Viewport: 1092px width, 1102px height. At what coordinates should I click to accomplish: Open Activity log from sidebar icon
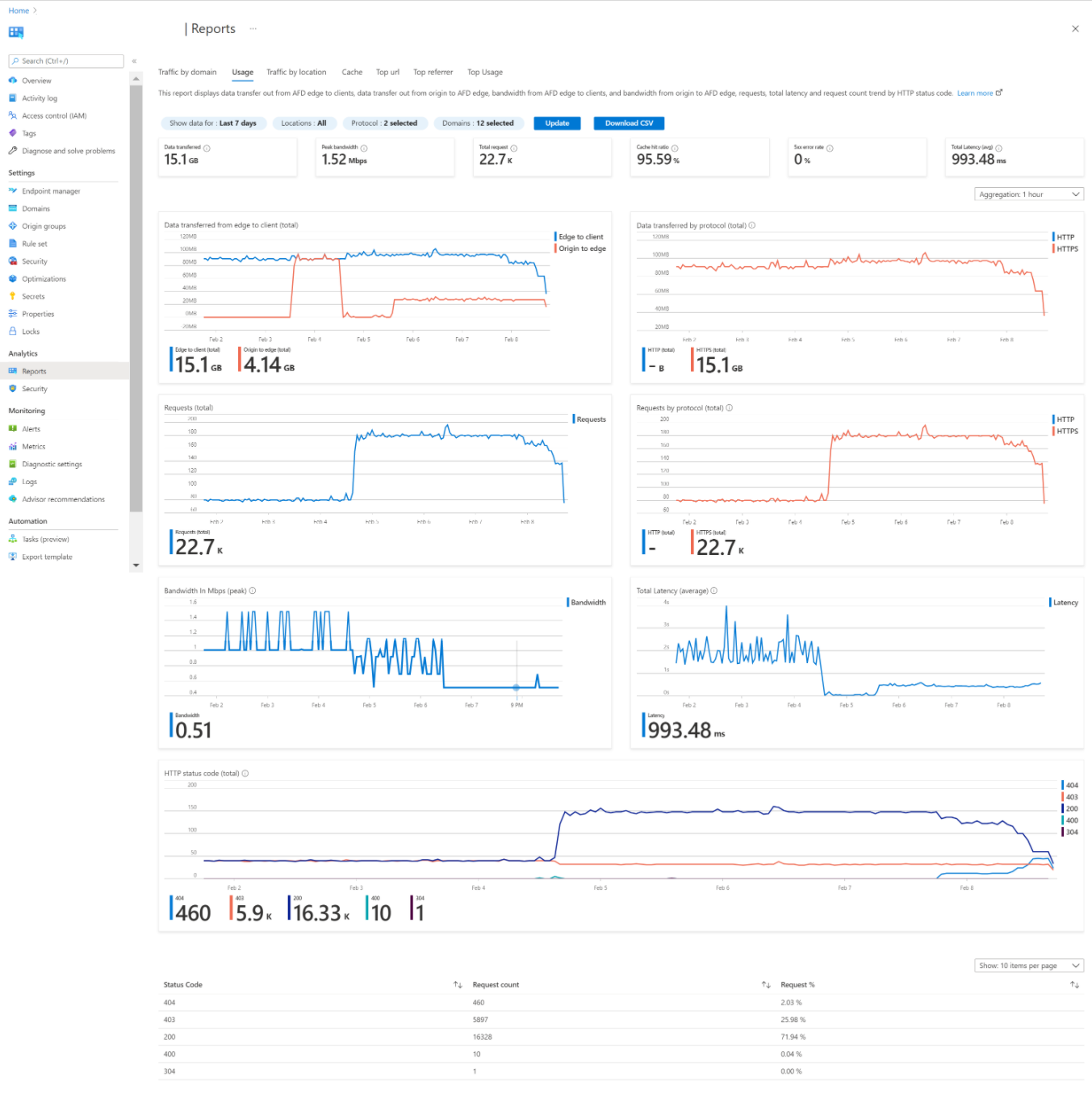coord(13,98)
